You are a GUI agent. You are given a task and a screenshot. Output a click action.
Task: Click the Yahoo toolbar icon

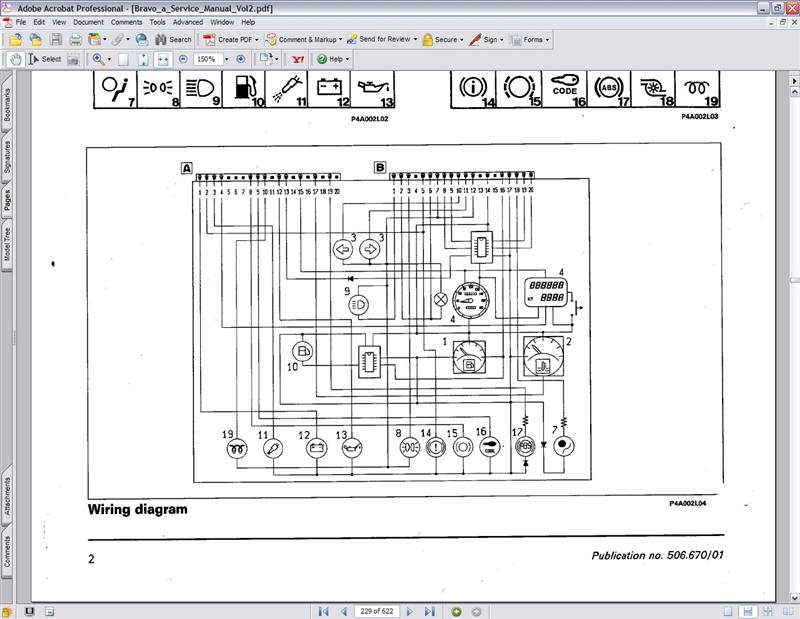coord(297,59)
